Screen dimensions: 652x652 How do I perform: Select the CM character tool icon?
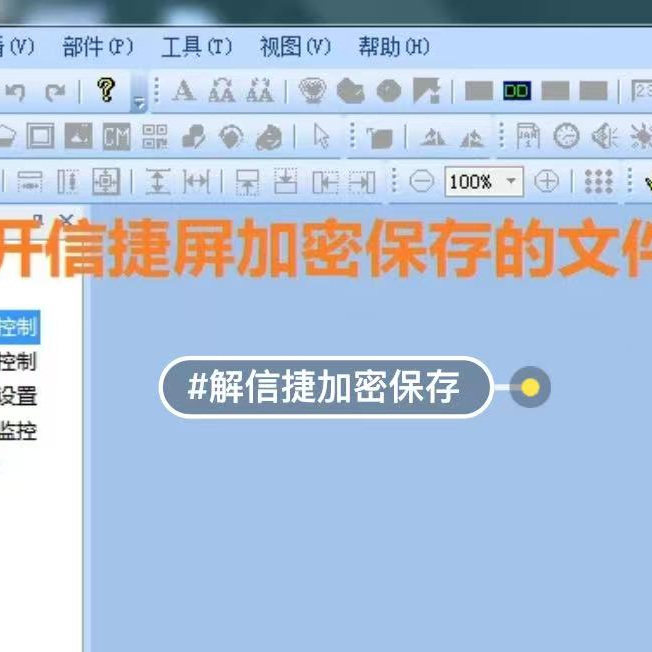[x=116, y=136]
